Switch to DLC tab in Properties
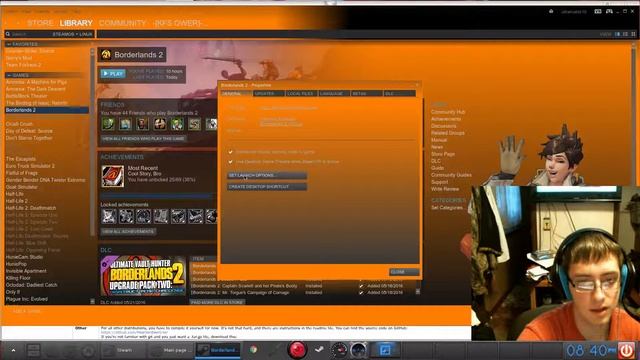Image resolution: width=640 pixels, height=360 pixels. [399, 93]
